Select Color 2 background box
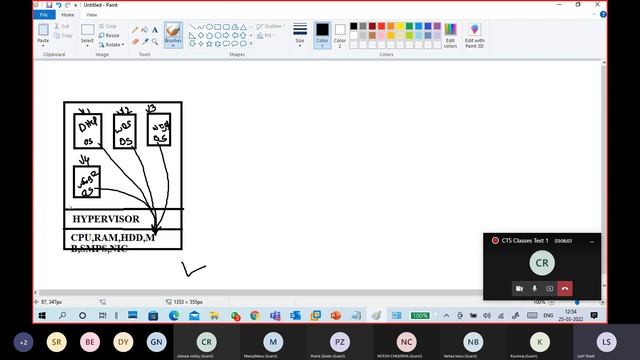The width and height of the screenshot is (640, 360). coord(340,36)
